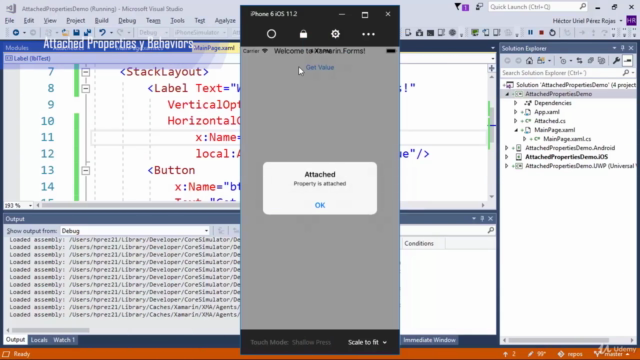Open the editor zoom percentage dropdown
The width and height of the screenshot is (640, 360).
pyautogui.click(x=30, y=206)
